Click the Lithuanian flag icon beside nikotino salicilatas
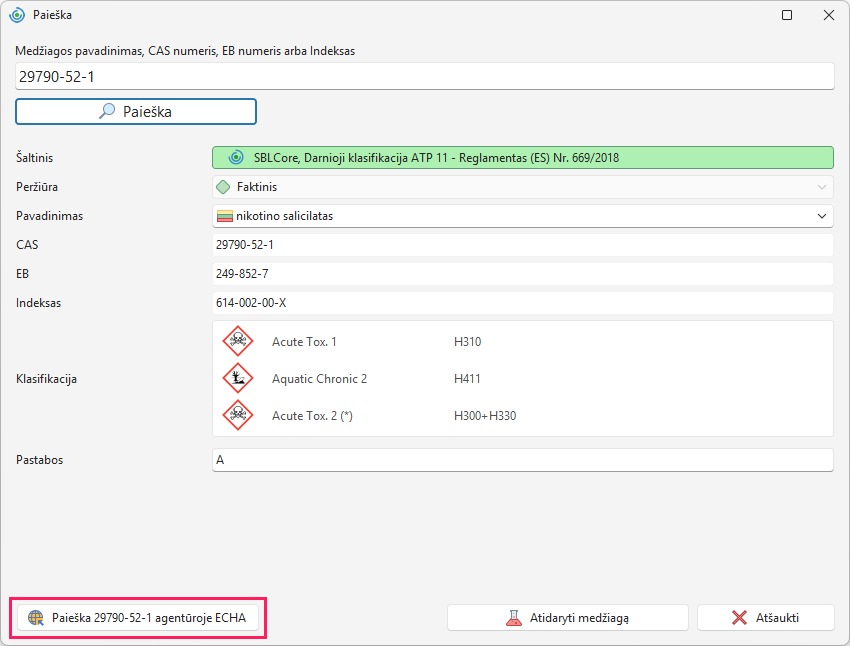 click(224, 216)
